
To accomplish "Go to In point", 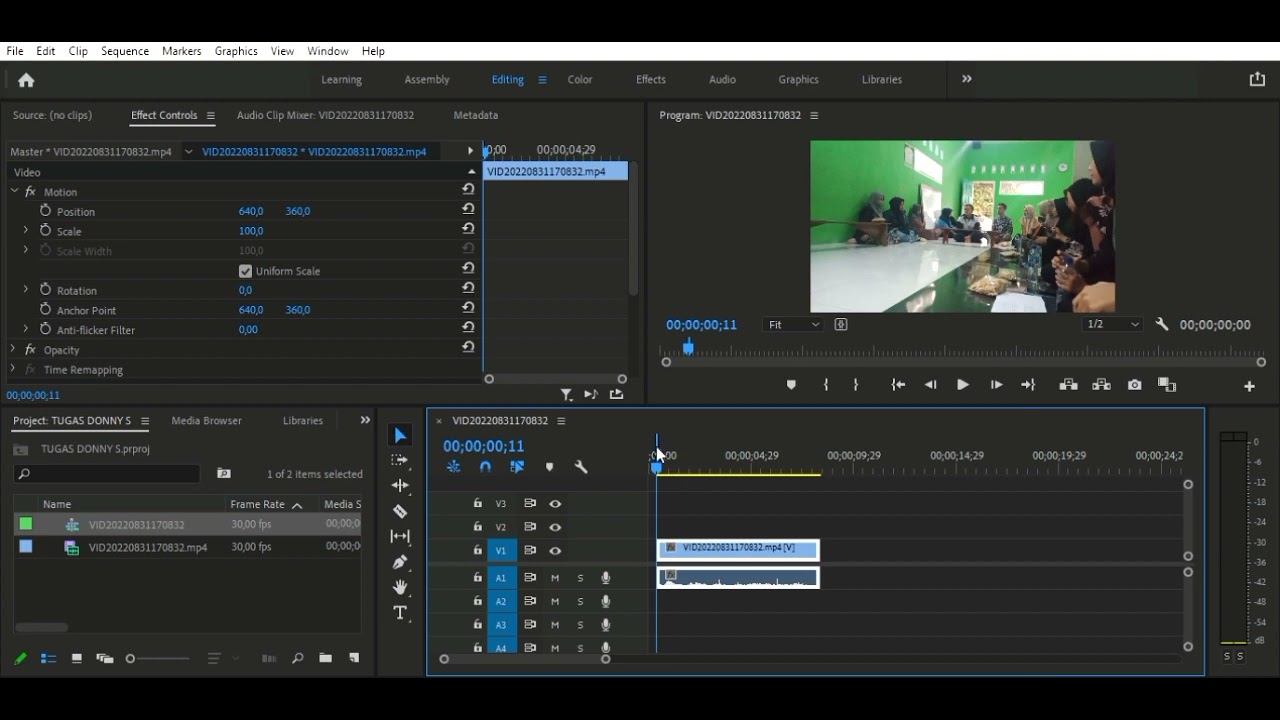I will tap(898, 385).
